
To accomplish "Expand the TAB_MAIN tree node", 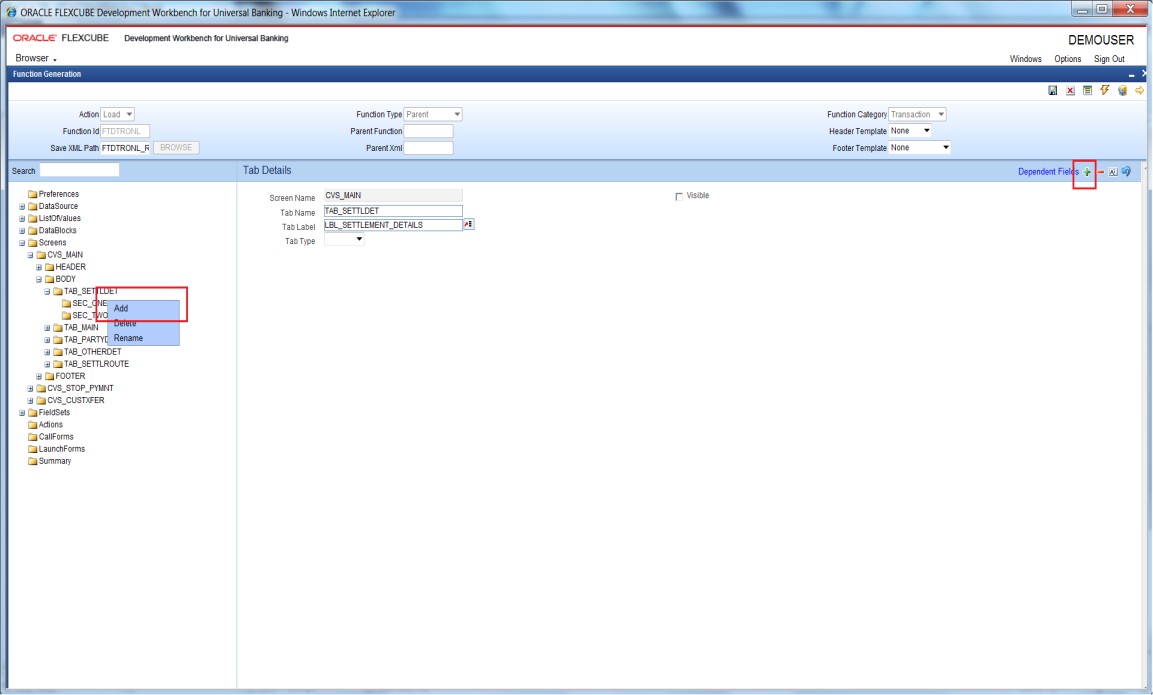I will click(x=47, y=328).
